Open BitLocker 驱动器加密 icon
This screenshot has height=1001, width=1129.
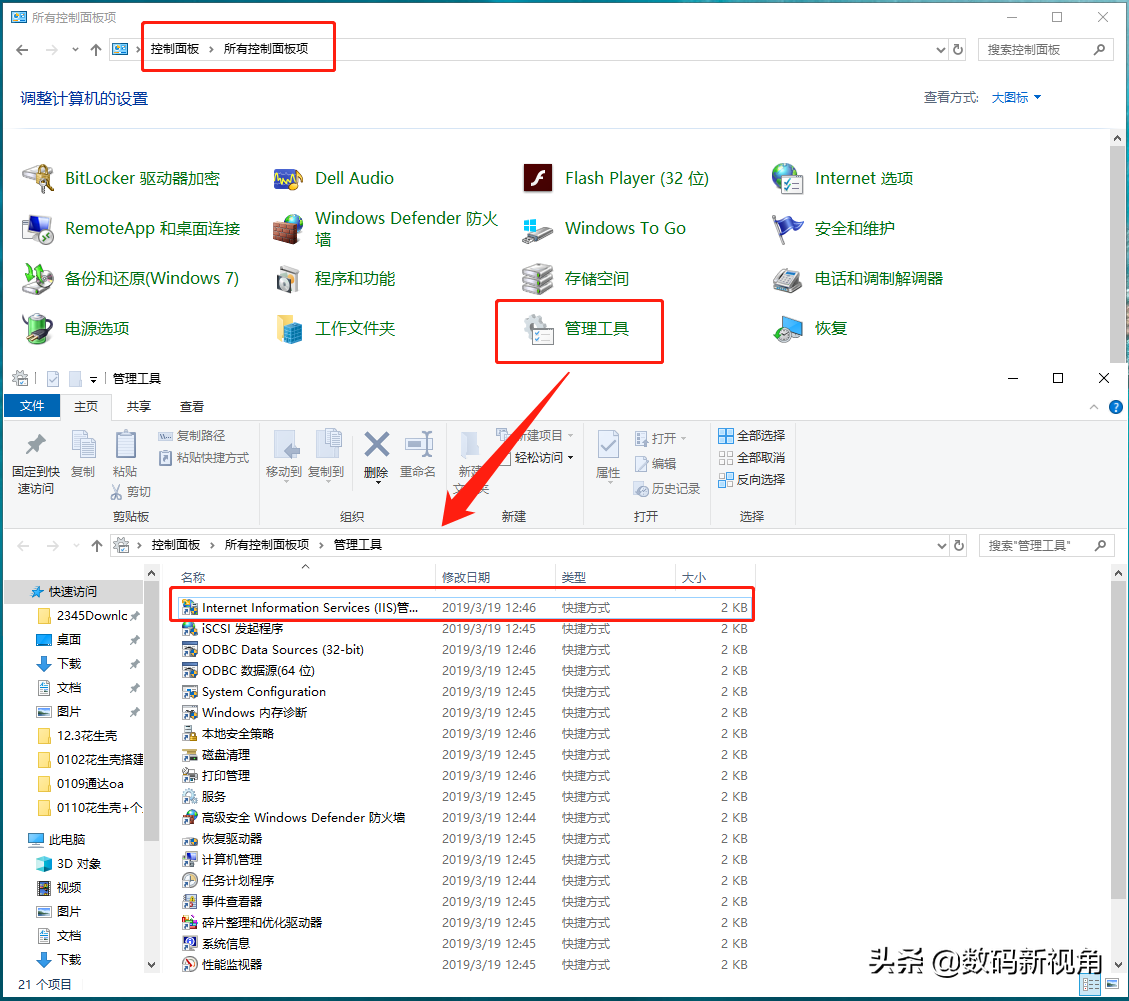(x=38, y=178)
